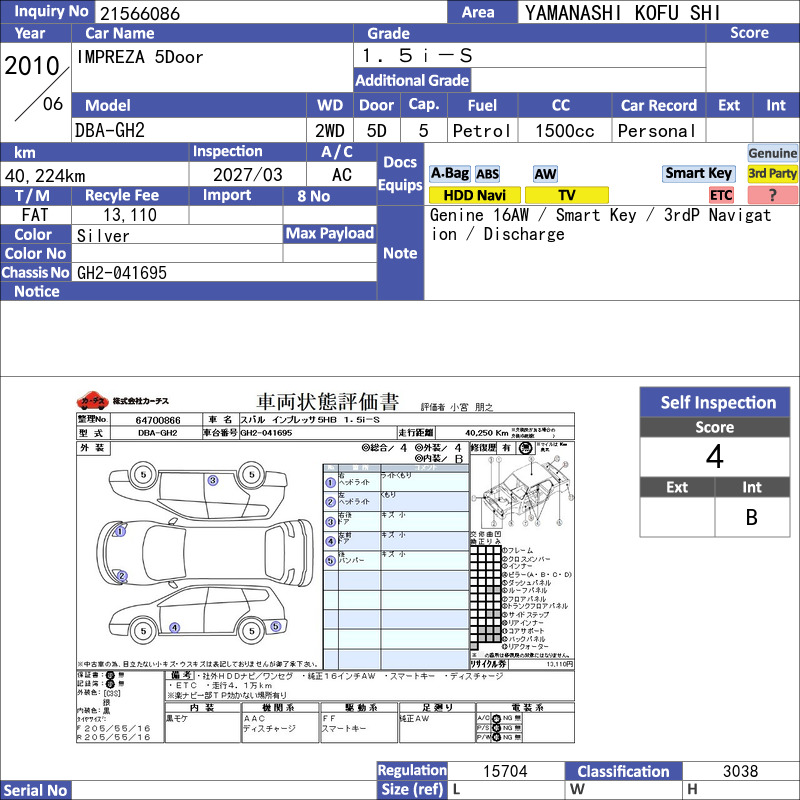Image resolution: width=800 pixels, height=800 pixels.
Task: Click circled number 2 in the damage list
Action: point(330,502)
